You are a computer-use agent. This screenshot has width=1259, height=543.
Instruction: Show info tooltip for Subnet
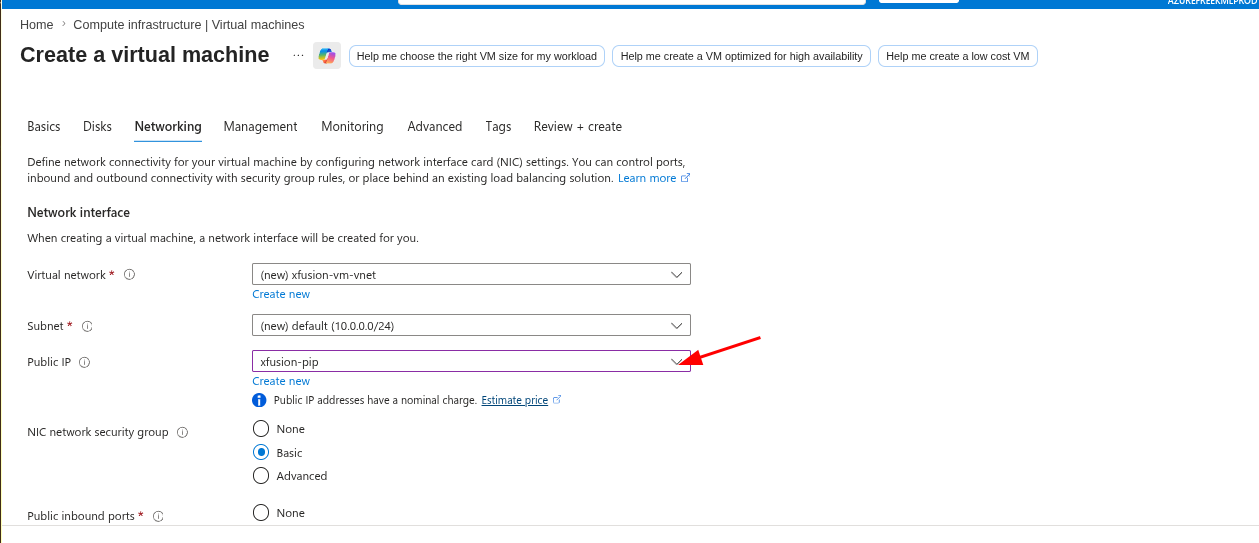[87, 326]
